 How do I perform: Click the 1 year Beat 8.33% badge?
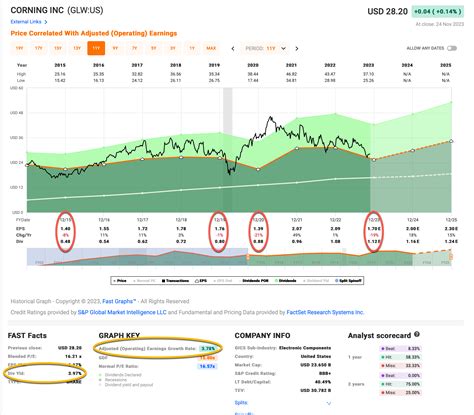pyautogui.click(x=400, y=349)
